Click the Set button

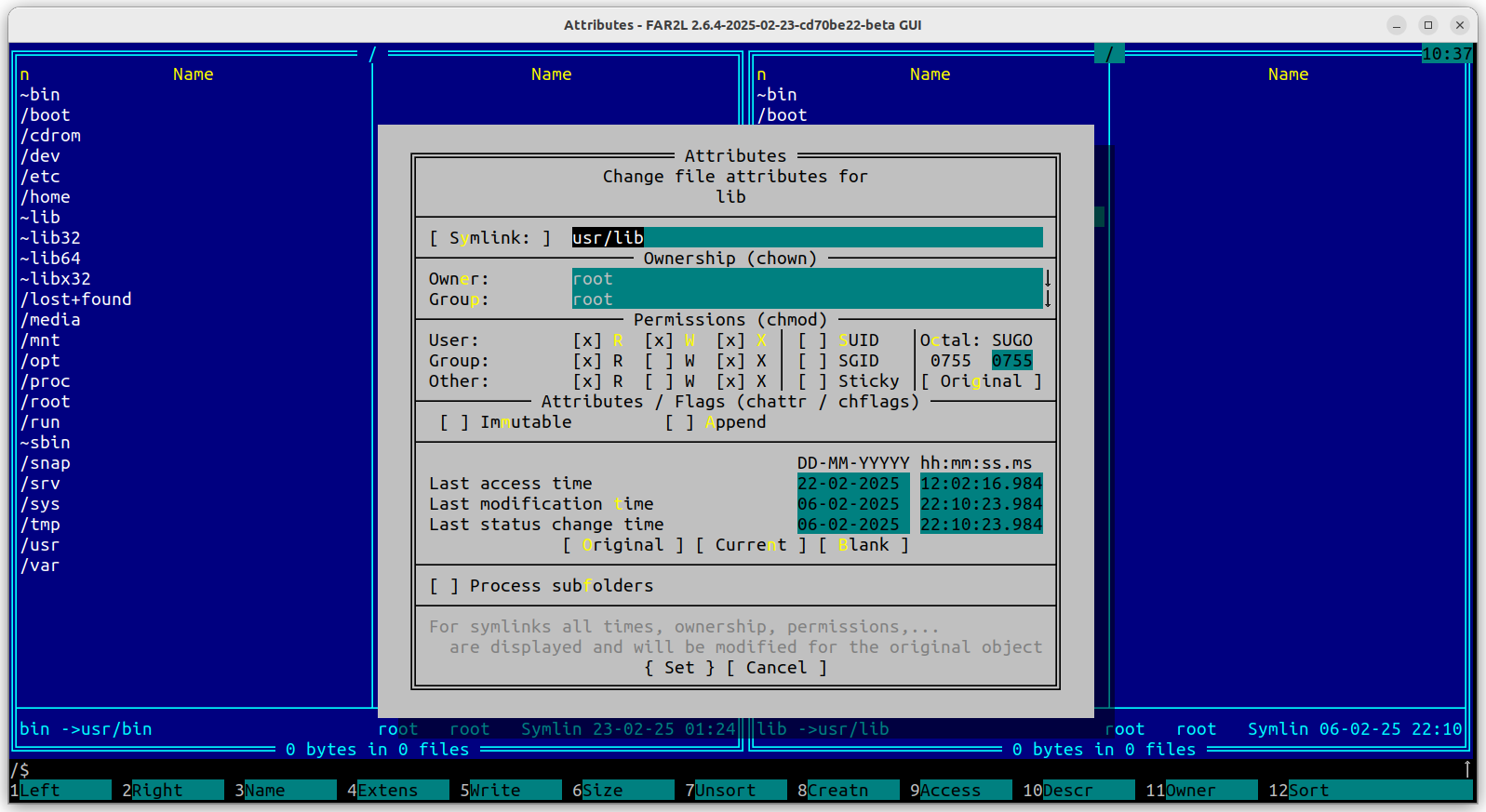pos(679,668)
